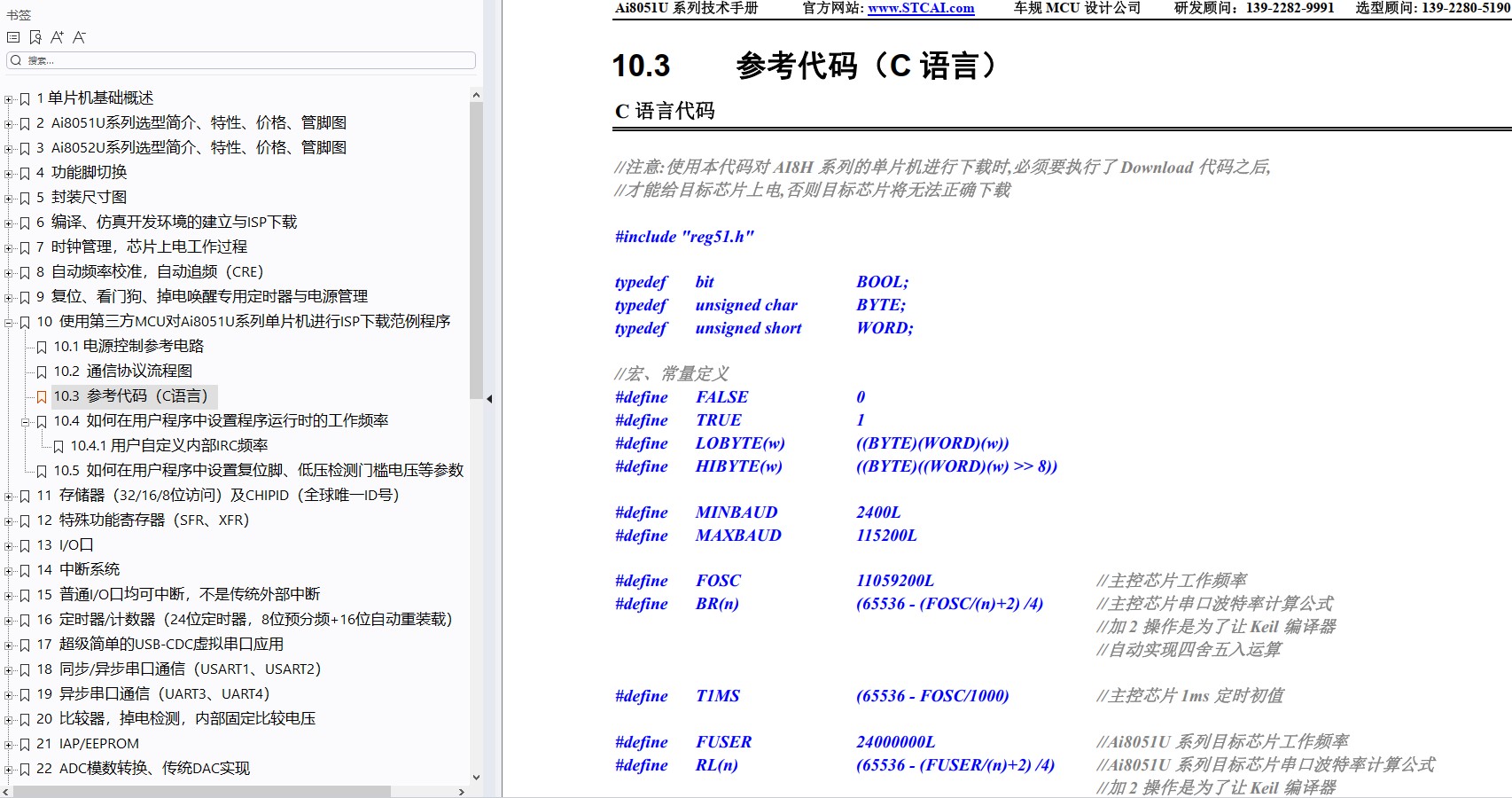Click the horizontal scrollbar left arrow
Viewport: 1512px width, 798px height.
(x=7, y=791)
